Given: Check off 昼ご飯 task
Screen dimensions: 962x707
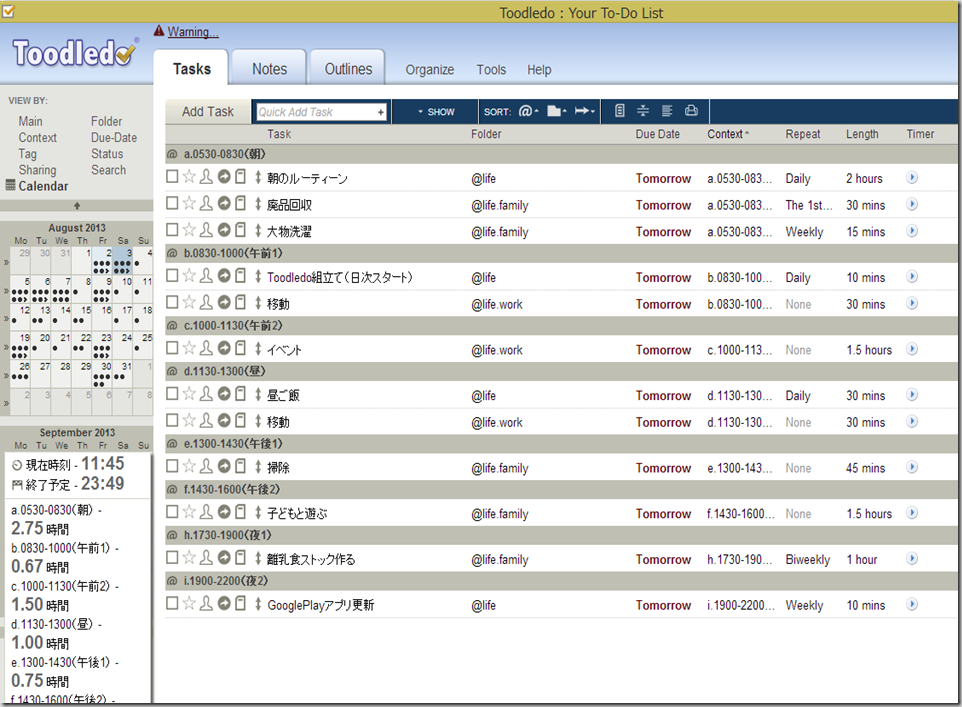Looking at the screenshot, I should pyautogui.click(x=172, y=394).
